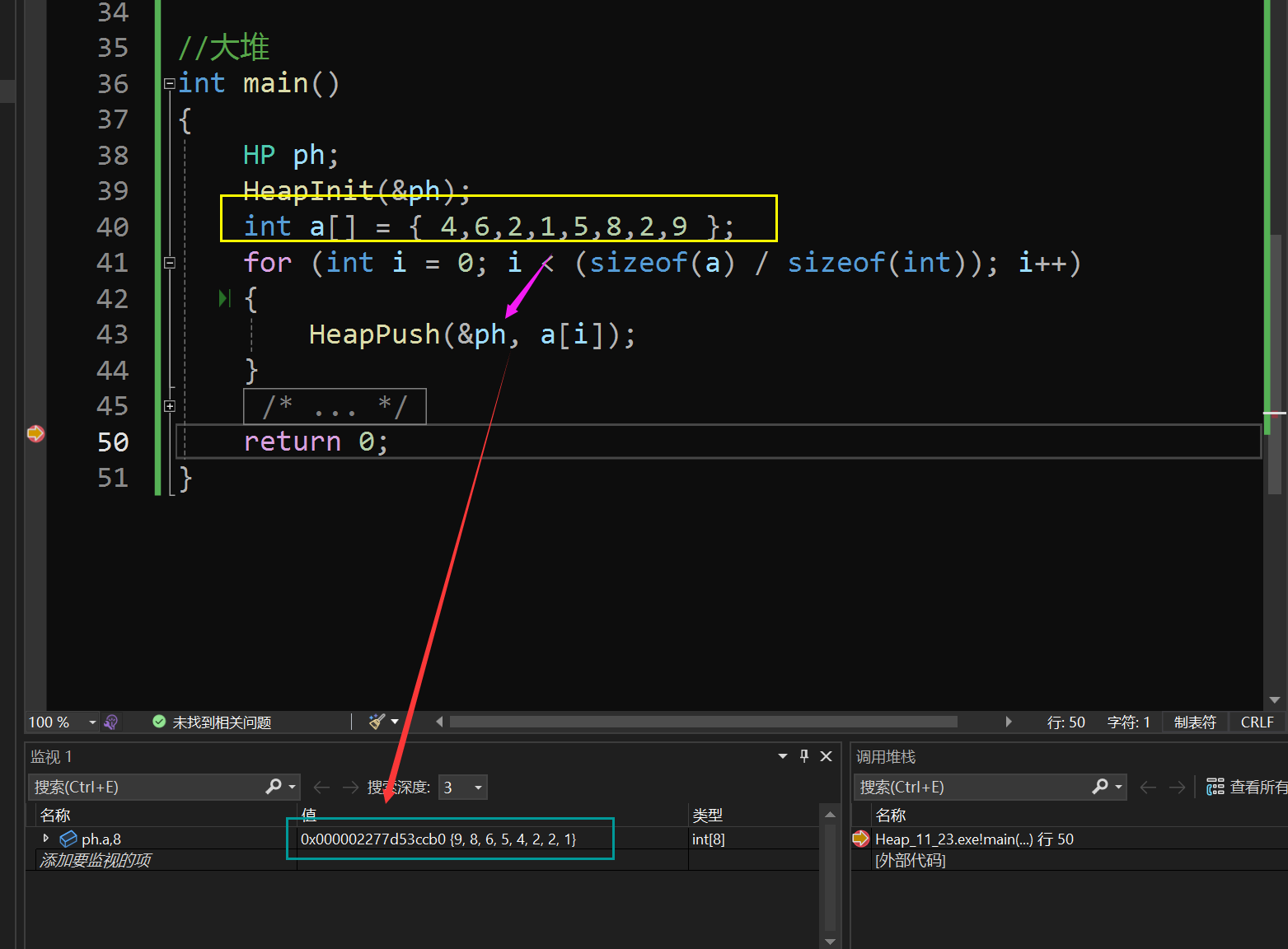The height and width of the screenshot is (949, 1288).
Task: Select the Heap_11_23.exe!main(...) stack frame
Action: pyautogui.click(x=974, y=839)
